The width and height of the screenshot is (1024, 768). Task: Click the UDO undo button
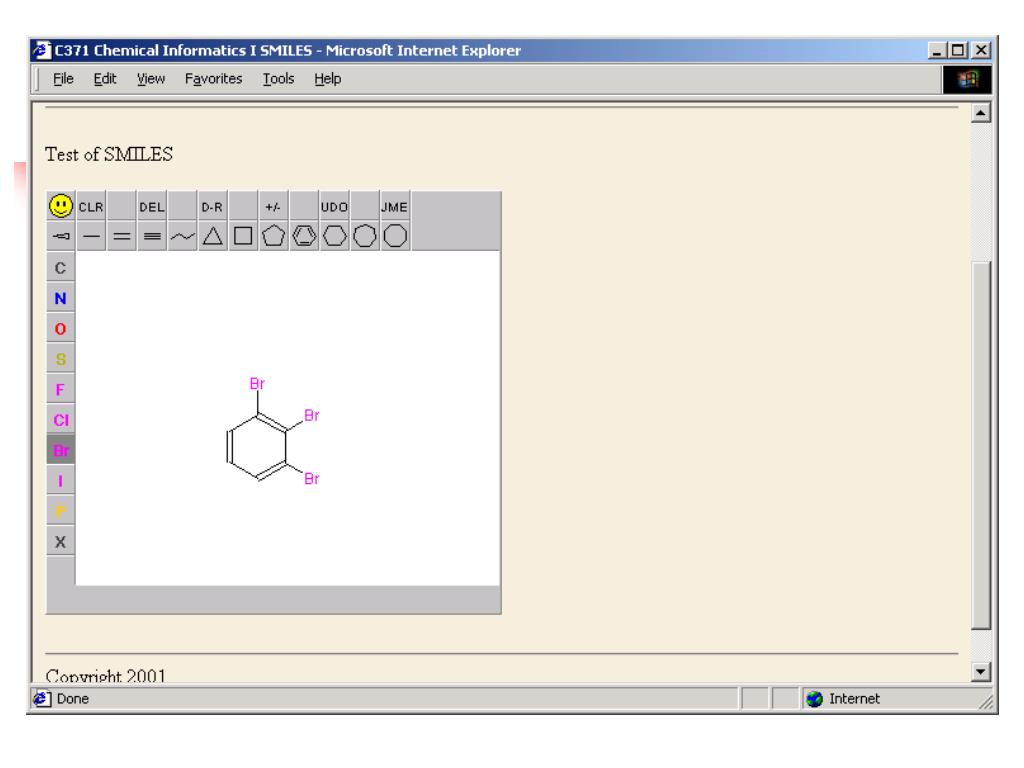334,206
